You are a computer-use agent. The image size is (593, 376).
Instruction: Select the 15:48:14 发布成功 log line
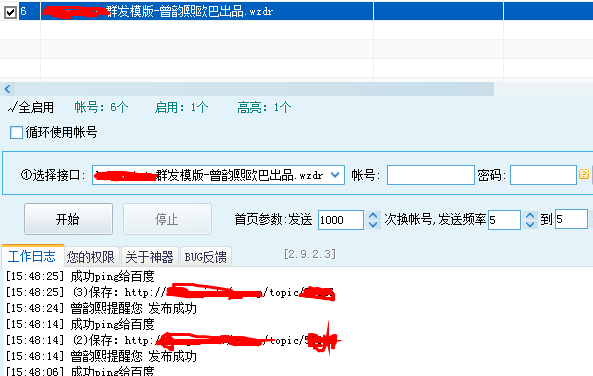(x=101, y=356)
